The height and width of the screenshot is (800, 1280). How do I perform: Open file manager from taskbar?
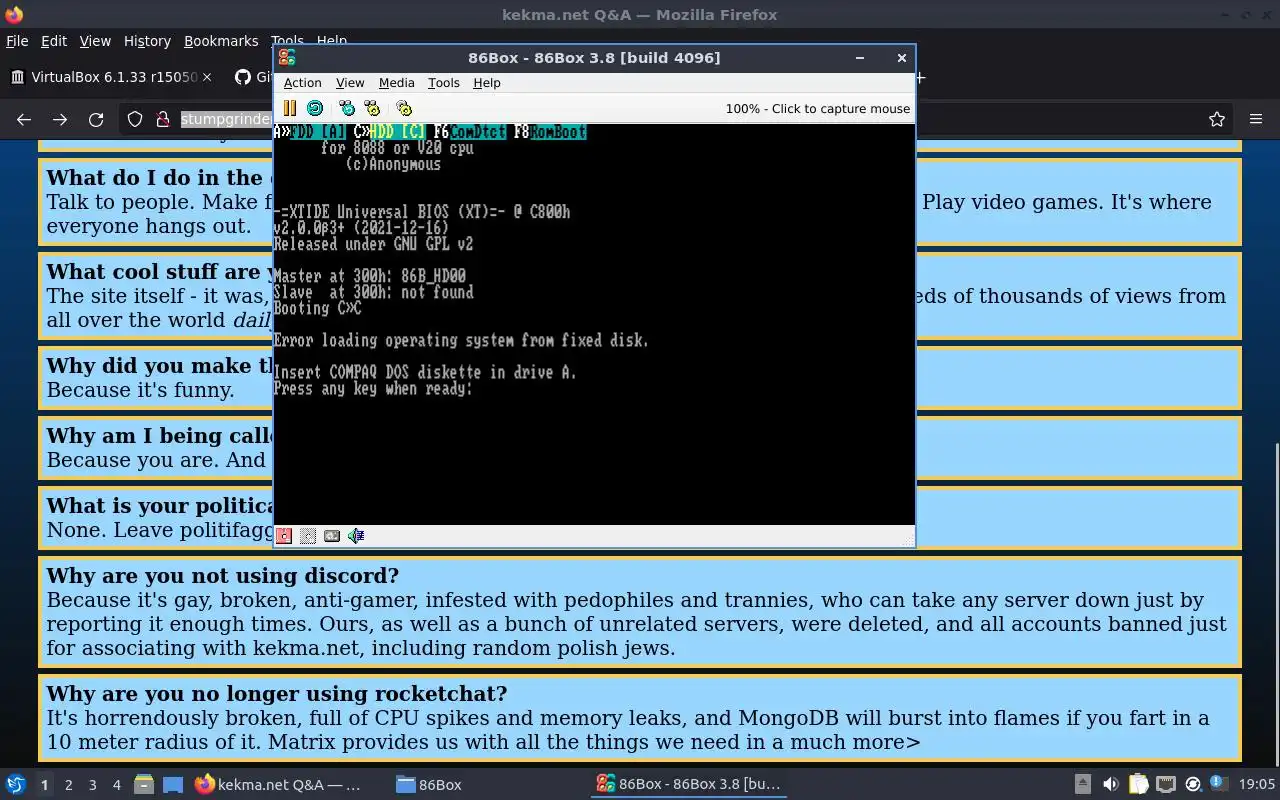pos(143,785)
